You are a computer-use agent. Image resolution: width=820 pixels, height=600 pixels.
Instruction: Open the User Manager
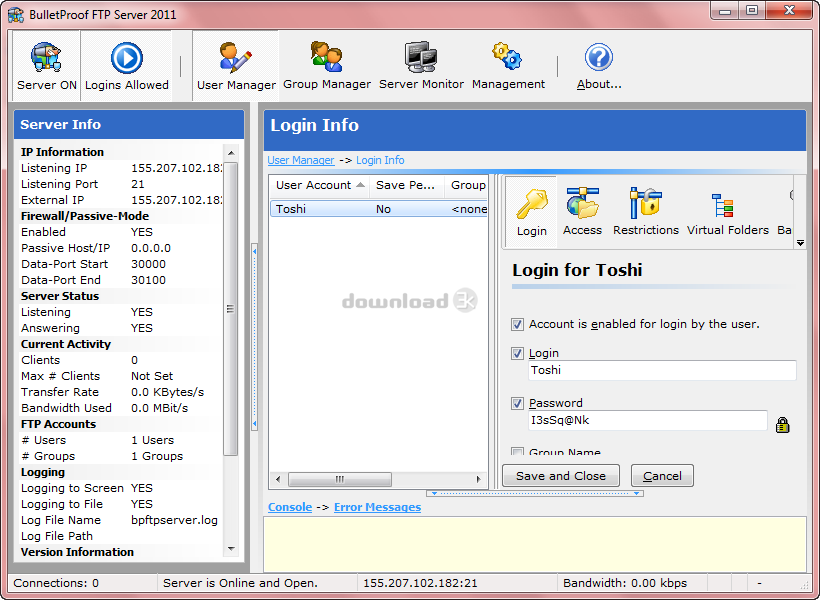point(236,66)
